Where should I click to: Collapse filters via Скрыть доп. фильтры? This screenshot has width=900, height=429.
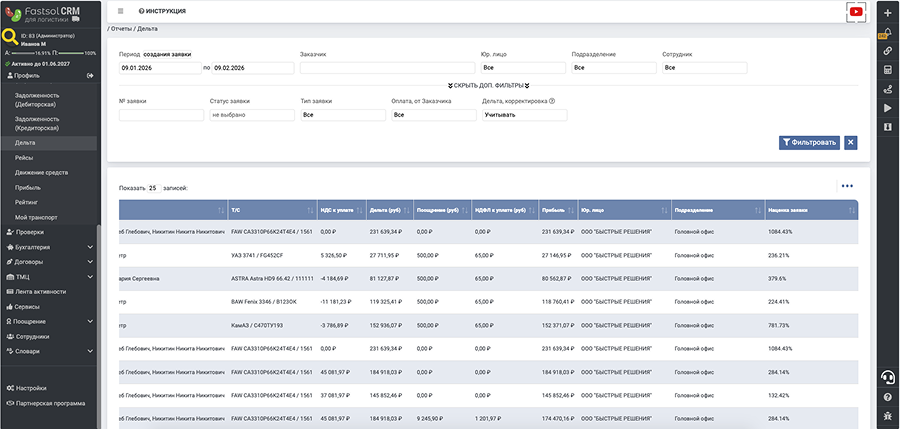click(x=488, y=86)
